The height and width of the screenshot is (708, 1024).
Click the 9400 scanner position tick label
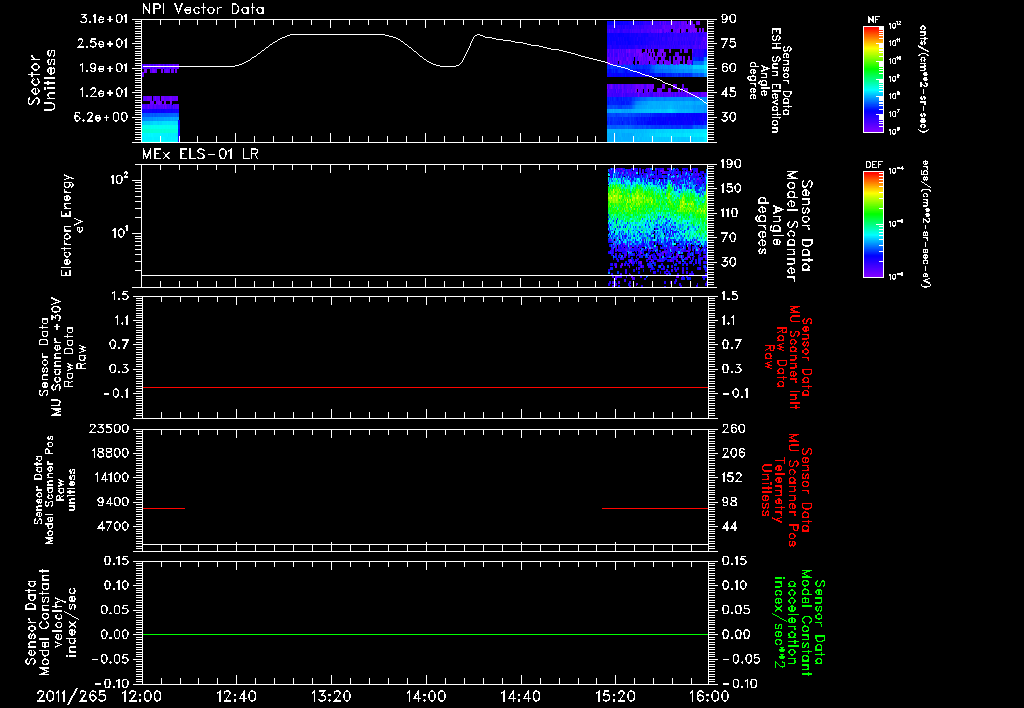pyautogui.click(x=113, y=502)
